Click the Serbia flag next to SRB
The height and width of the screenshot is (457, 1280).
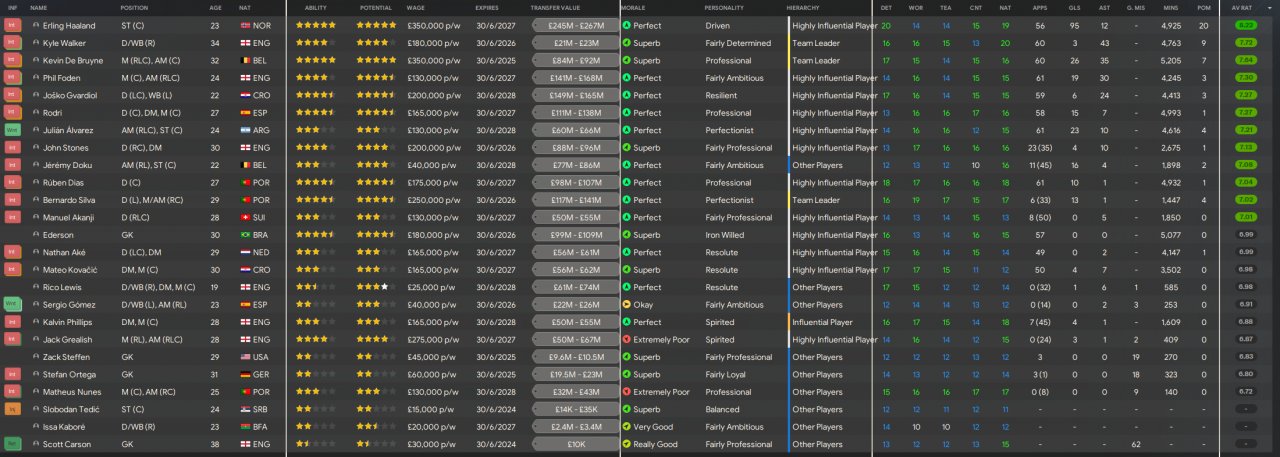pyautogui.click(x=246, y=409)
